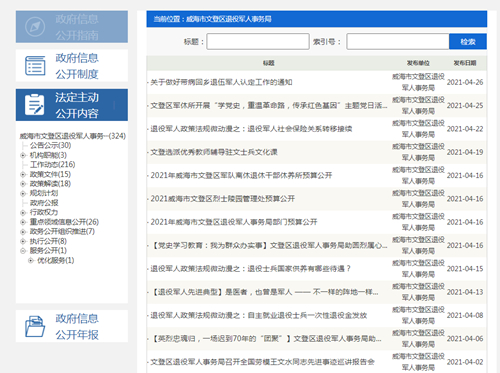The width and height of the screenshot is (500, 373).
Task: Open article 文登选派优秀教师辅导驻文士兵文化课
Action: pyautogui.click(x=214, y=152)
